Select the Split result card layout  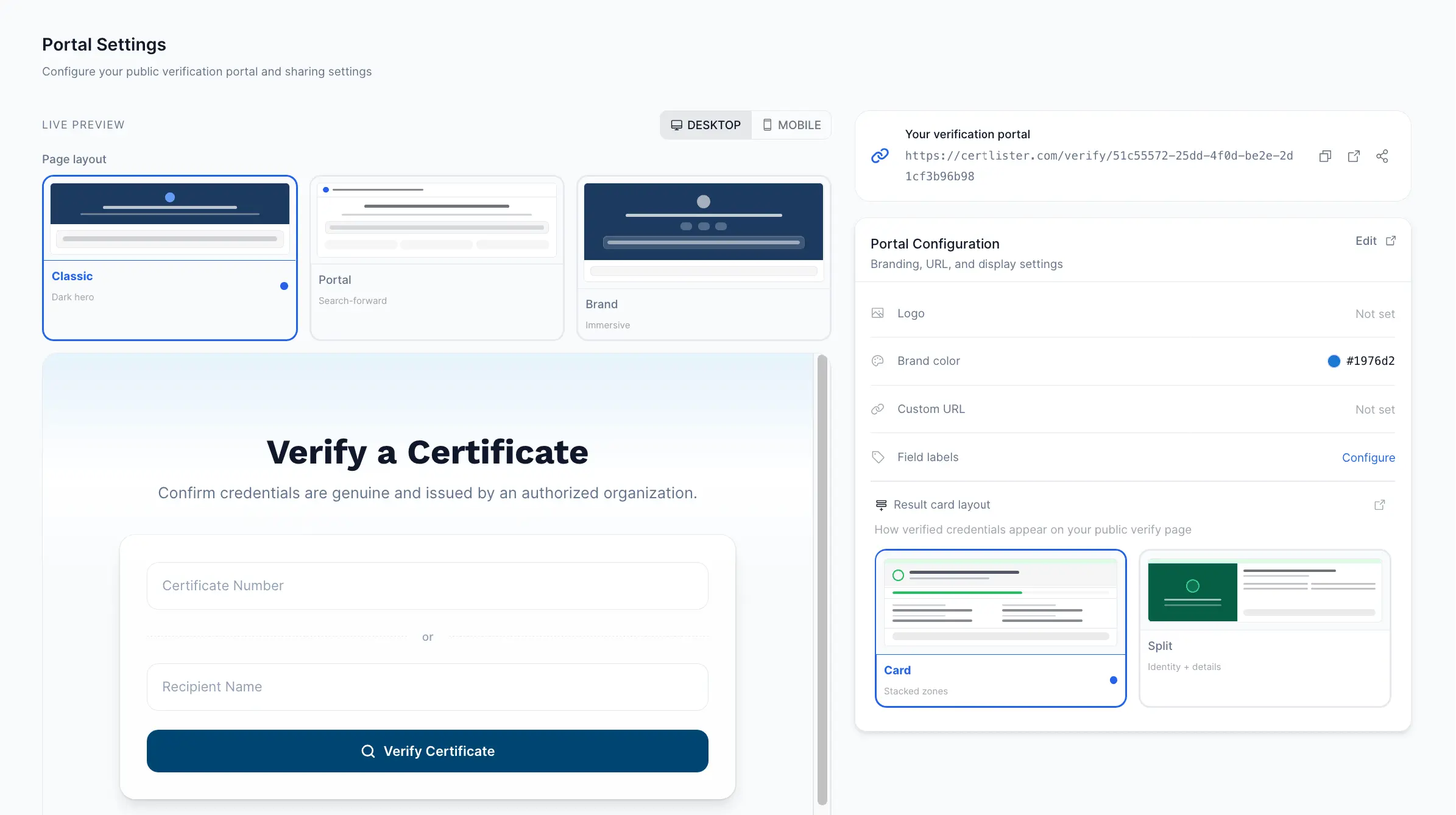(x=1265, y=627)
